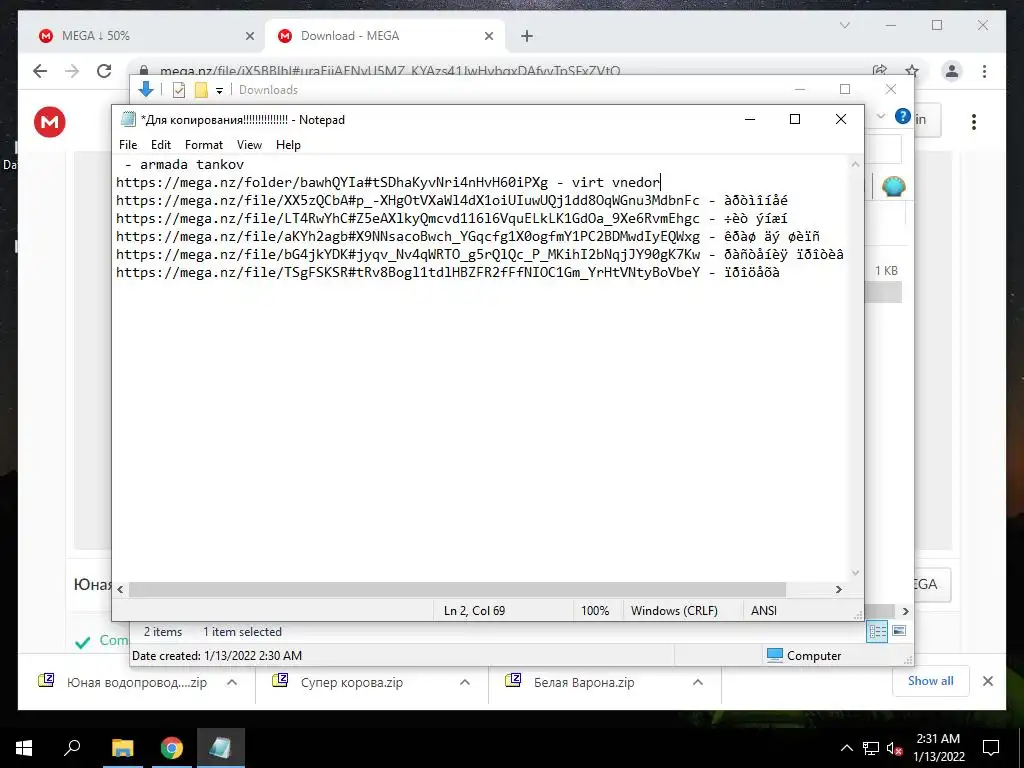The width and height of the screenshot is (1024, 768).
Task: Click Ln 2, Col 69 in status bar
Action: (475, 611)
